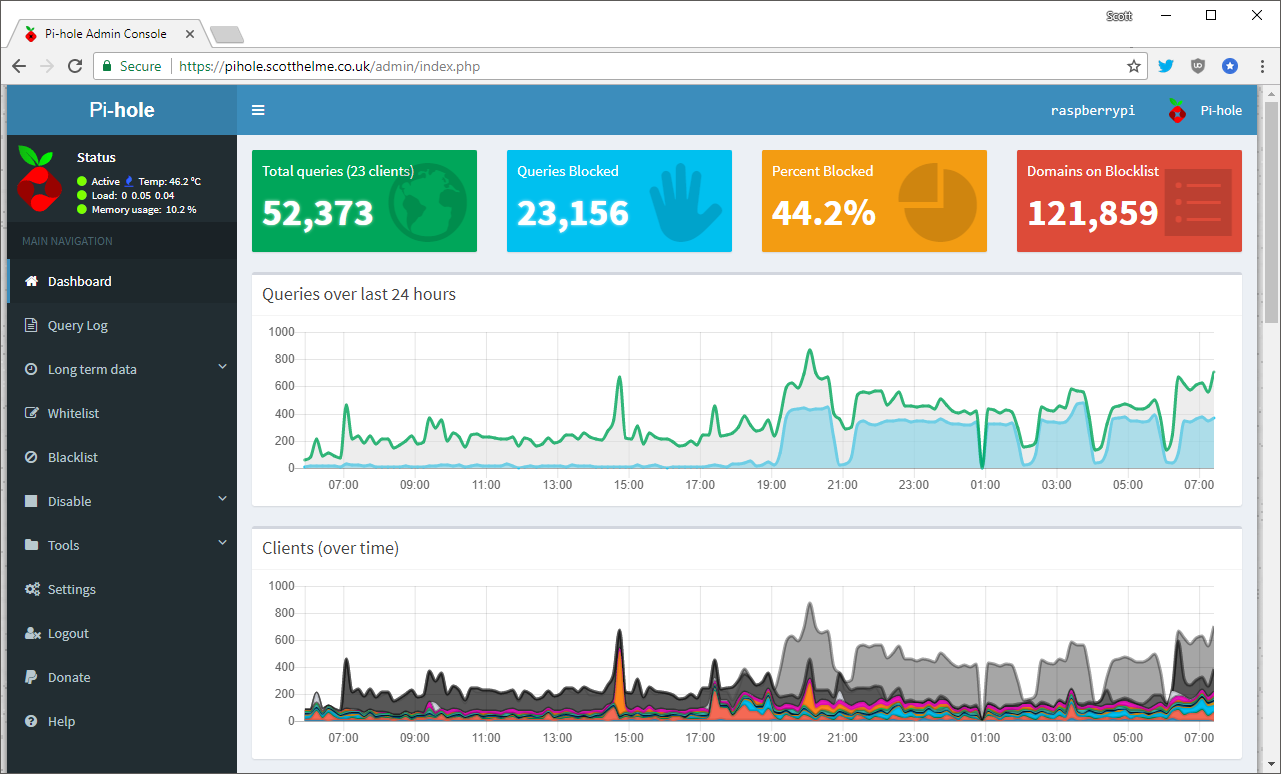Click the Queries Blocked summary card
1281x774 pixels.
coord(619,200)
